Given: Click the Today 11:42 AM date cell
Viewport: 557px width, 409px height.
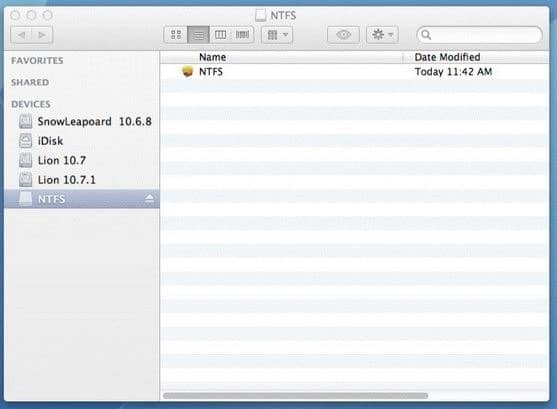Looking at the screenshot, I should [453, 72].
